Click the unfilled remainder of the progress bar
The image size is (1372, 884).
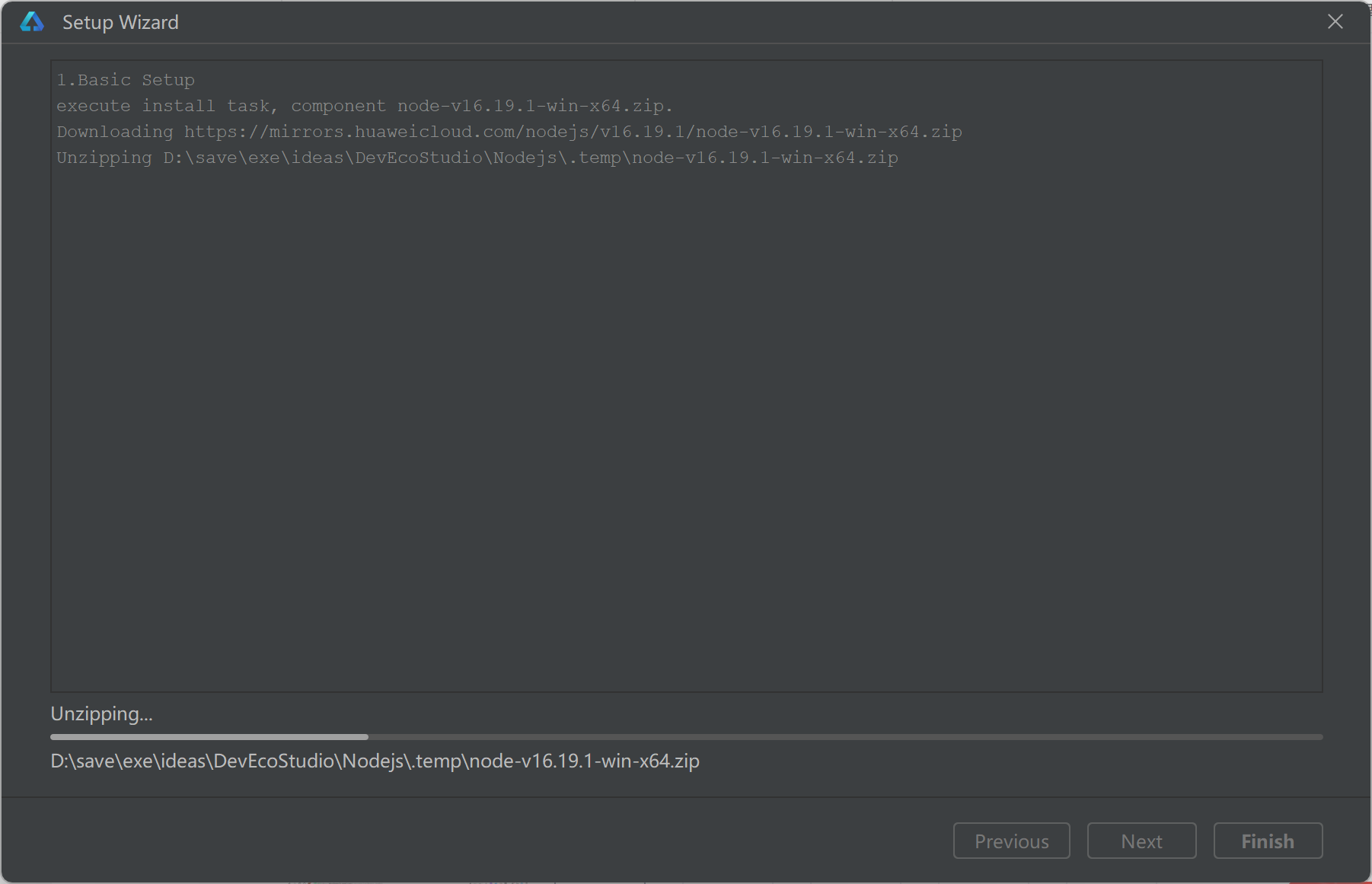click(x=845, y=737)
